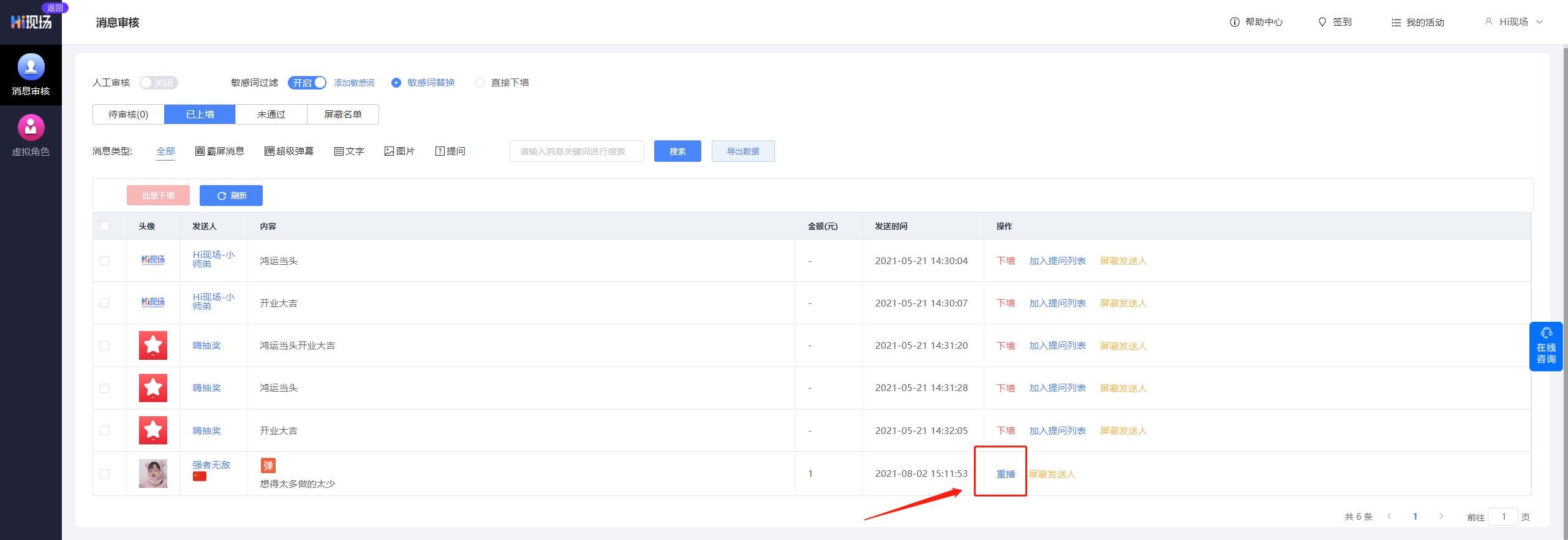Open 我的活动 list icon
Image resolution: width=1568 pixels, height=540 pixels.
(x=1396, y=23)
